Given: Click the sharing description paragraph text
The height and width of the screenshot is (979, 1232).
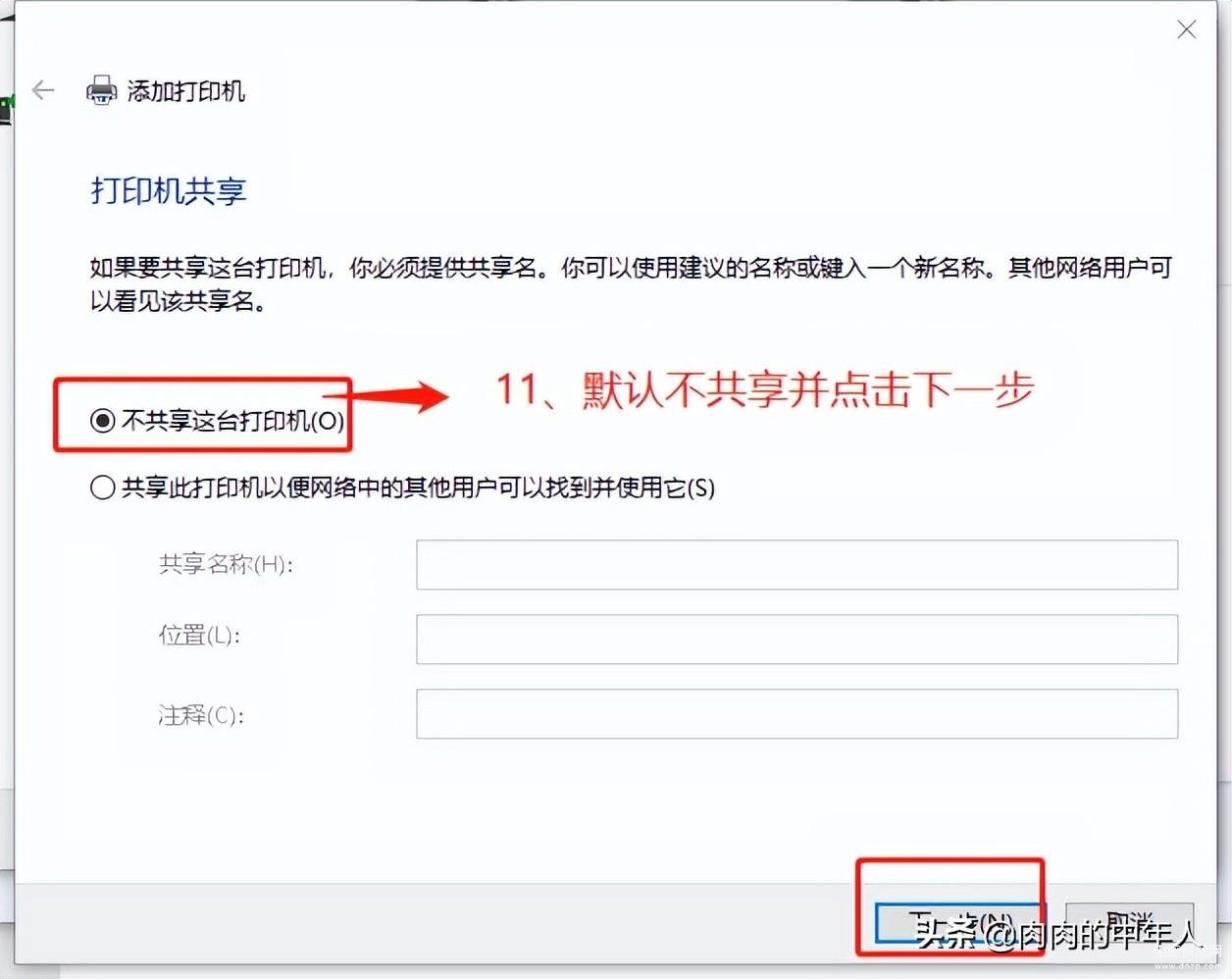Looking at the screenshot, I should pos(631,283).
